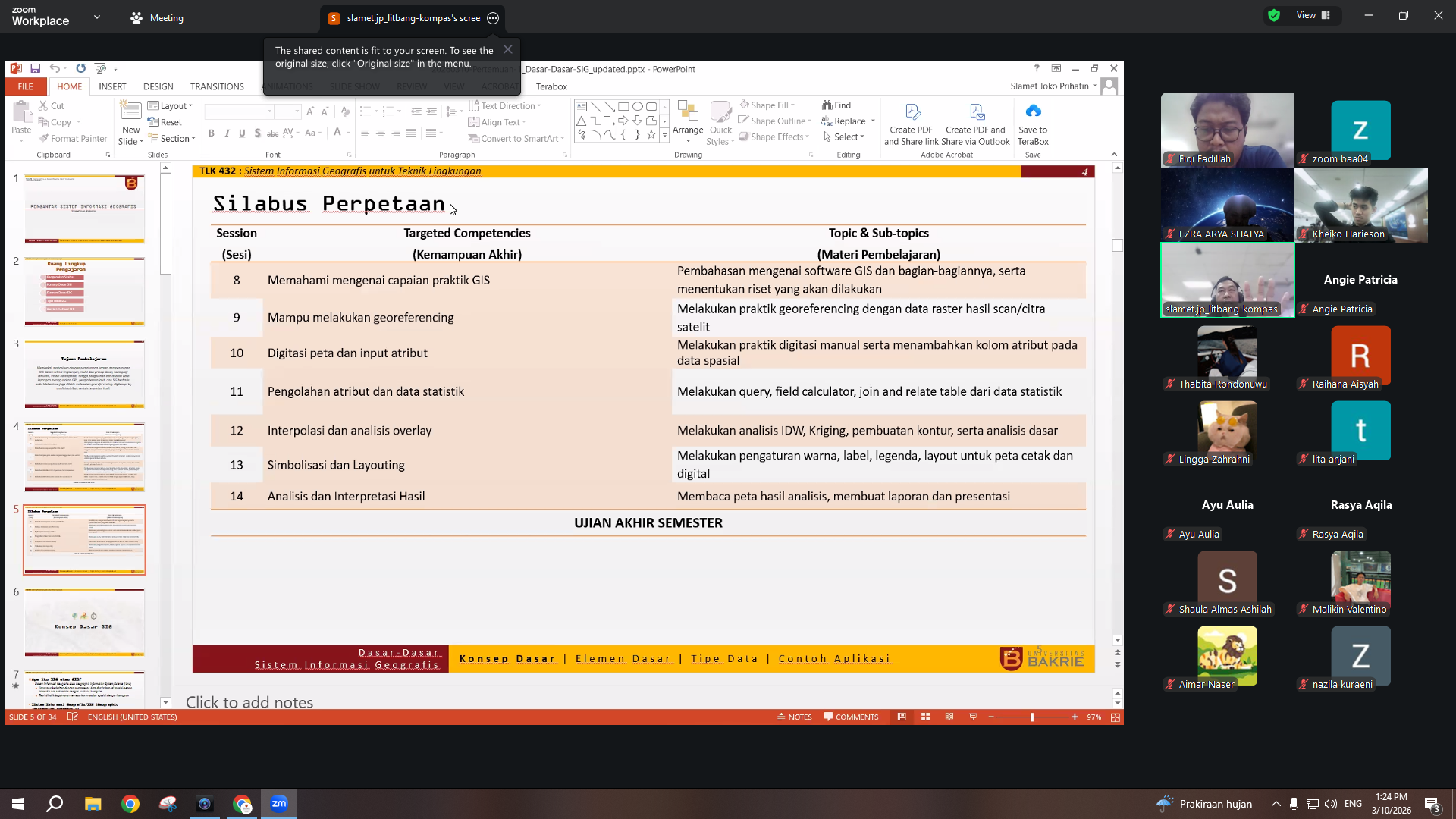
Task: Open the Terabox ribbon tab
Action: click(x=551, y=87)
